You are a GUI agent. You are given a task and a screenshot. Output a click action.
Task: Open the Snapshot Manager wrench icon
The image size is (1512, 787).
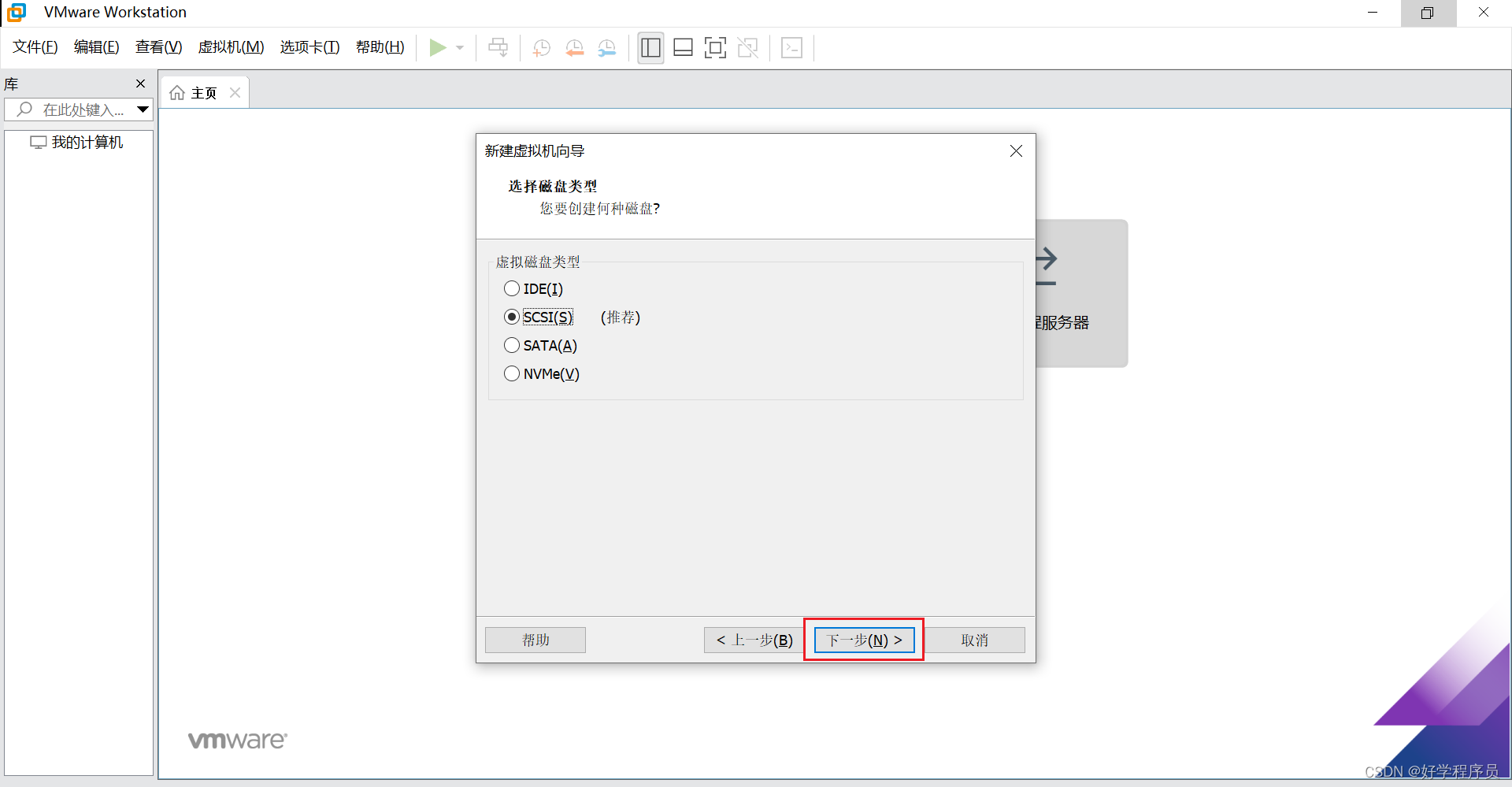pyautogui.click(x=607, y=48)
